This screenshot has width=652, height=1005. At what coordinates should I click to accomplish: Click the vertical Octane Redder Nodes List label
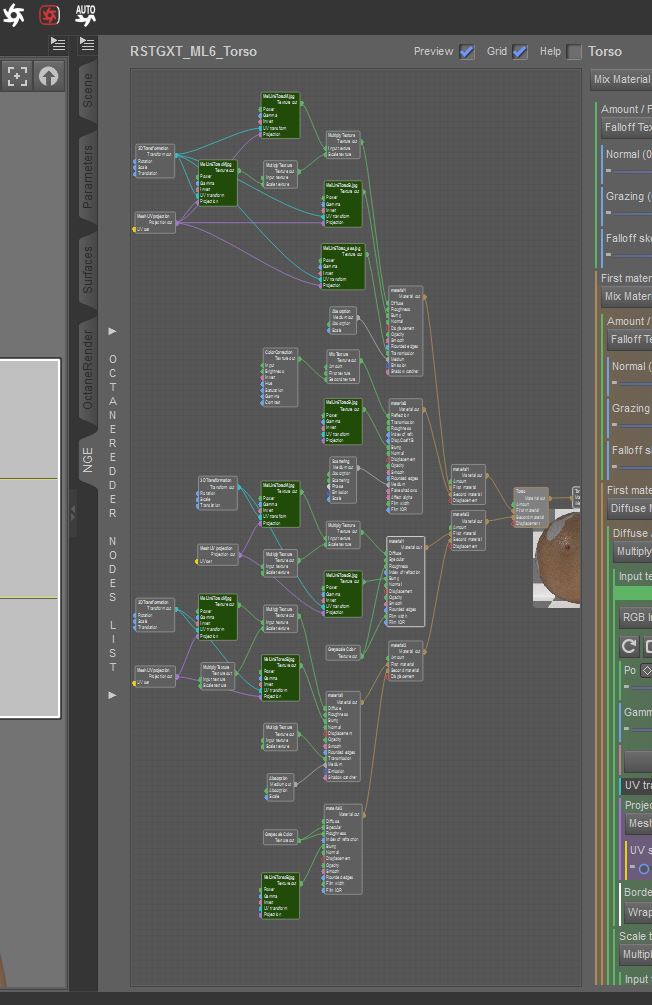click(113, 513)
